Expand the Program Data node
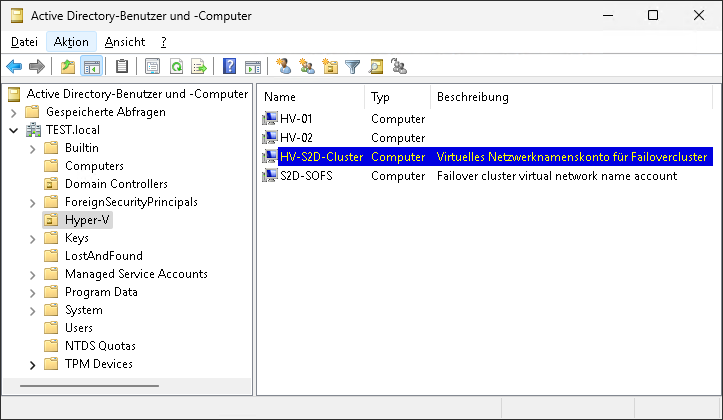 point(32,292)
